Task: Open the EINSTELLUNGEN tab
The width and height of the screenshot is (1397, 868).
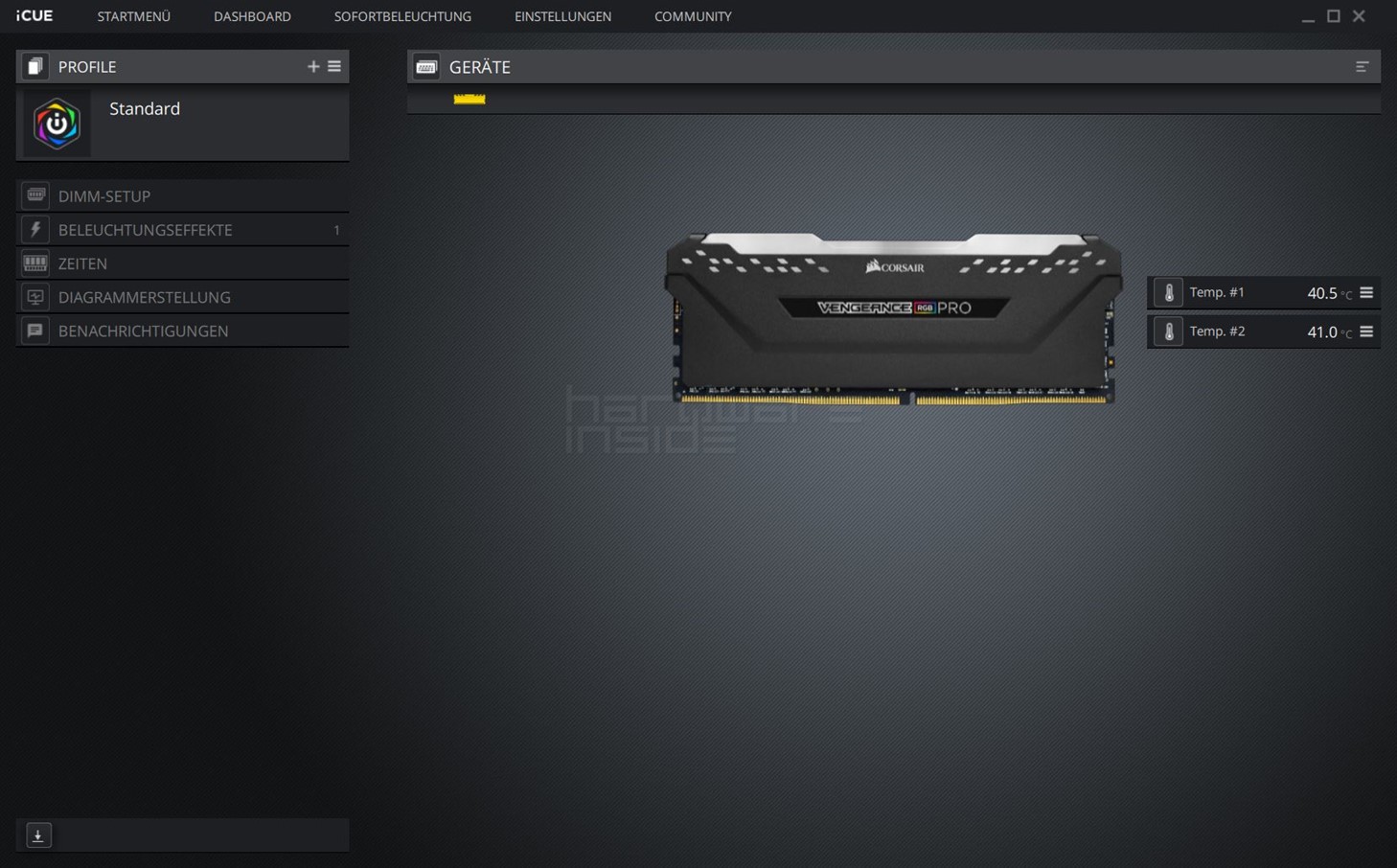Action: [562, 16]
